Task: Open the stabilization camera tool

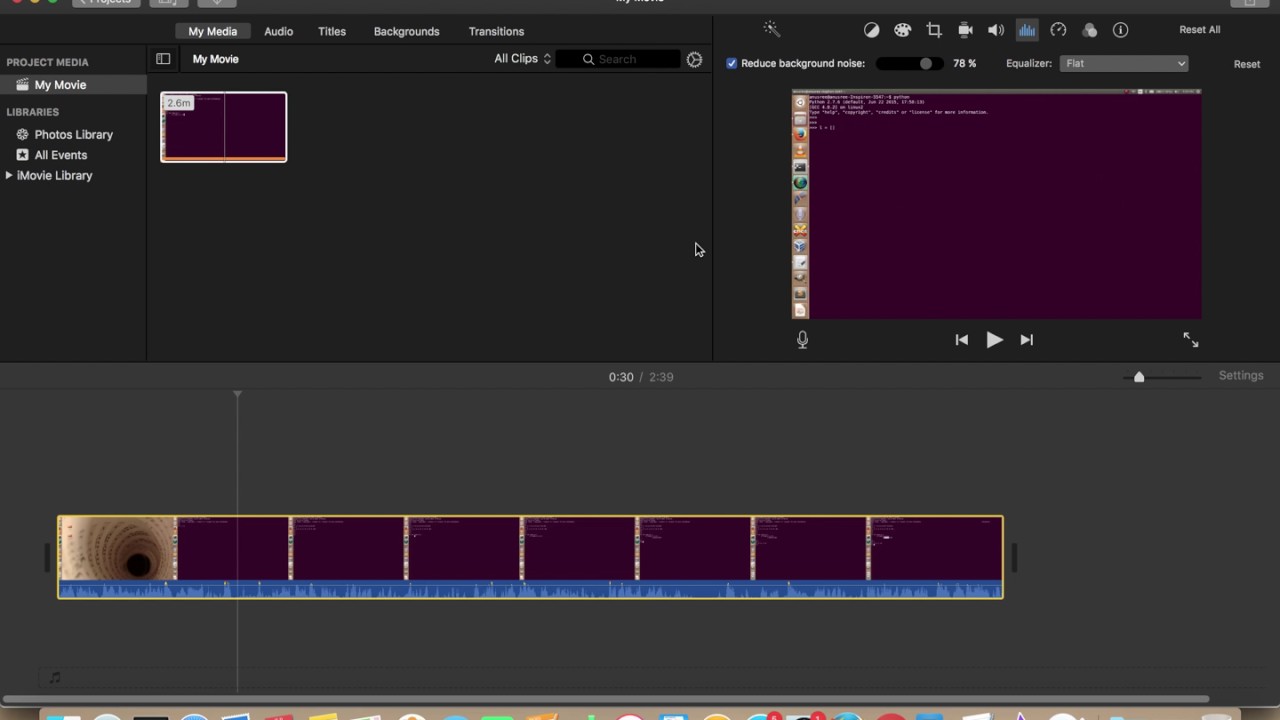Action: click(965, 30)
